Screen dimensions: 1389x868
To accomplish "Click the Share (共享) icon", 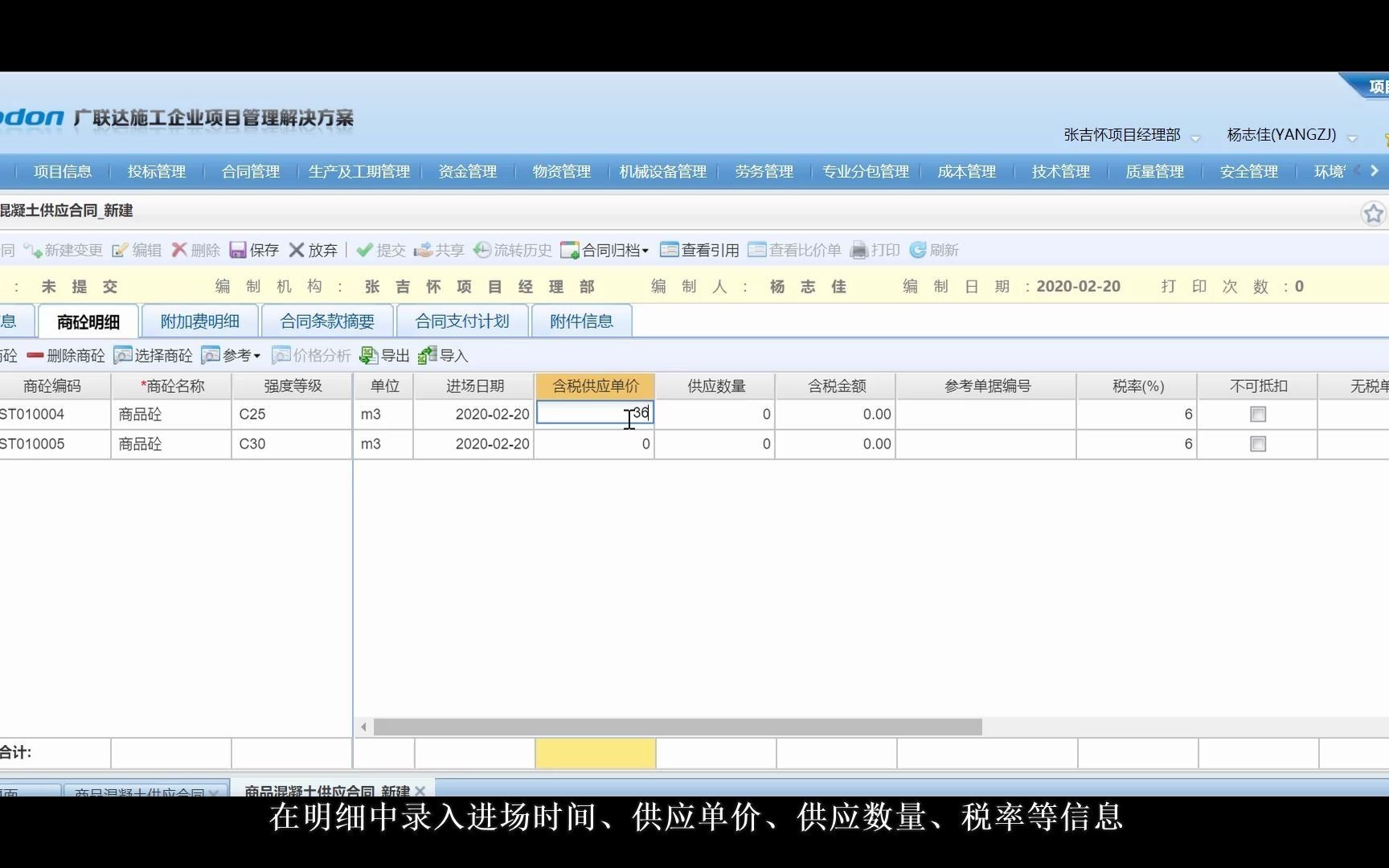I will click(x=423, y=250).
